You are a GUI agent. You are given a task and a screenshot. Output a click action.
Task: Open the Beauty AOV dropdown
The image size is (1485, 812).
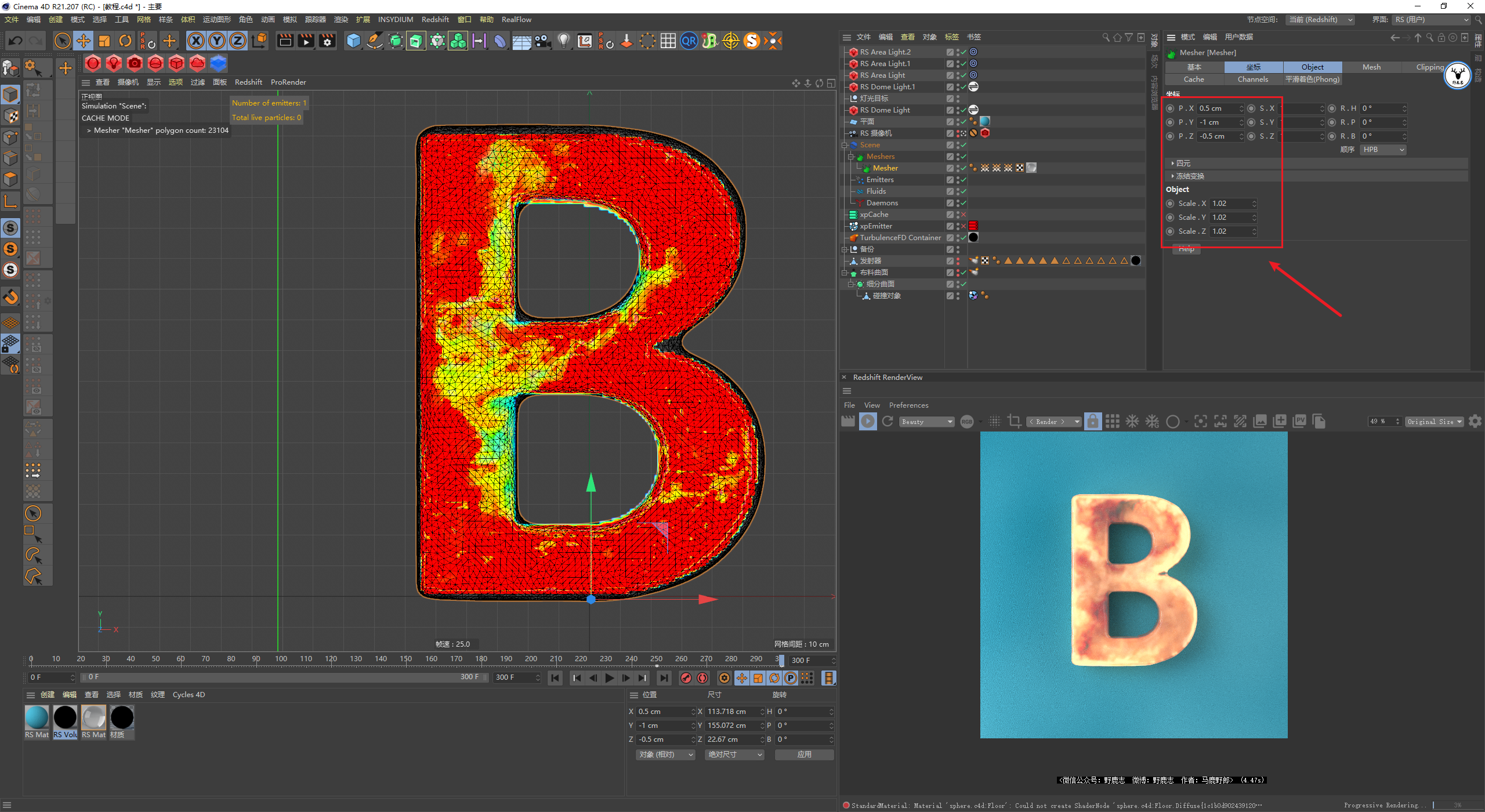[927, 422]
